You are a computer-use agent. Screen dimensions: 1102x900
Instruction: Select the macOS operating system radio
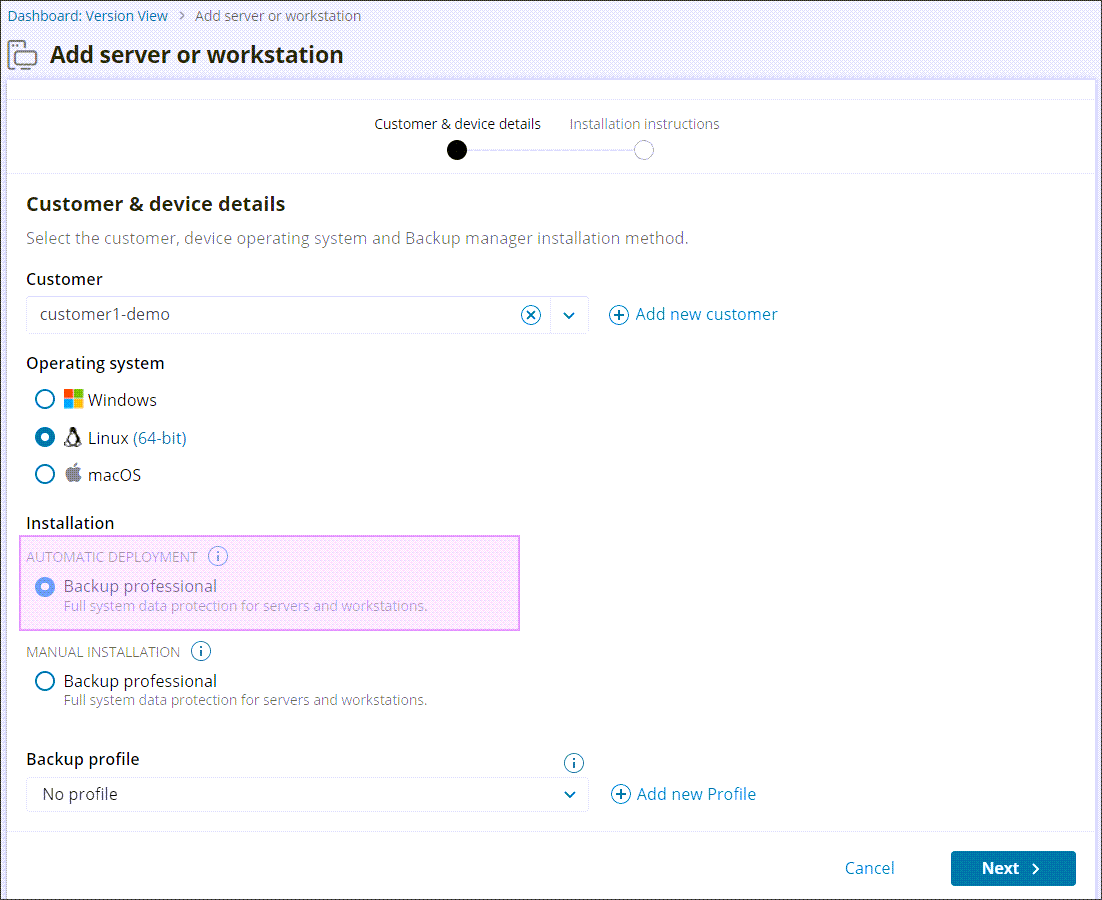tap(45, 474)
